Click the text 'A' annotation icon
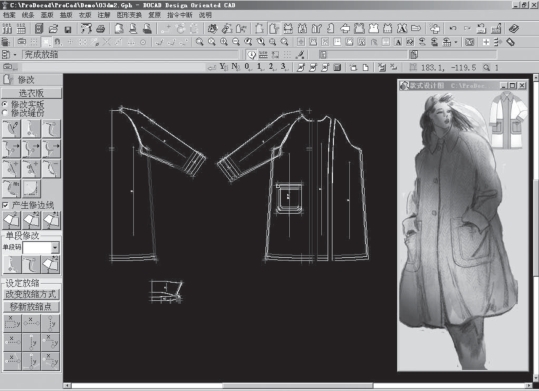The height and width of the screenshot is (391, 539). tap(398, 42)
